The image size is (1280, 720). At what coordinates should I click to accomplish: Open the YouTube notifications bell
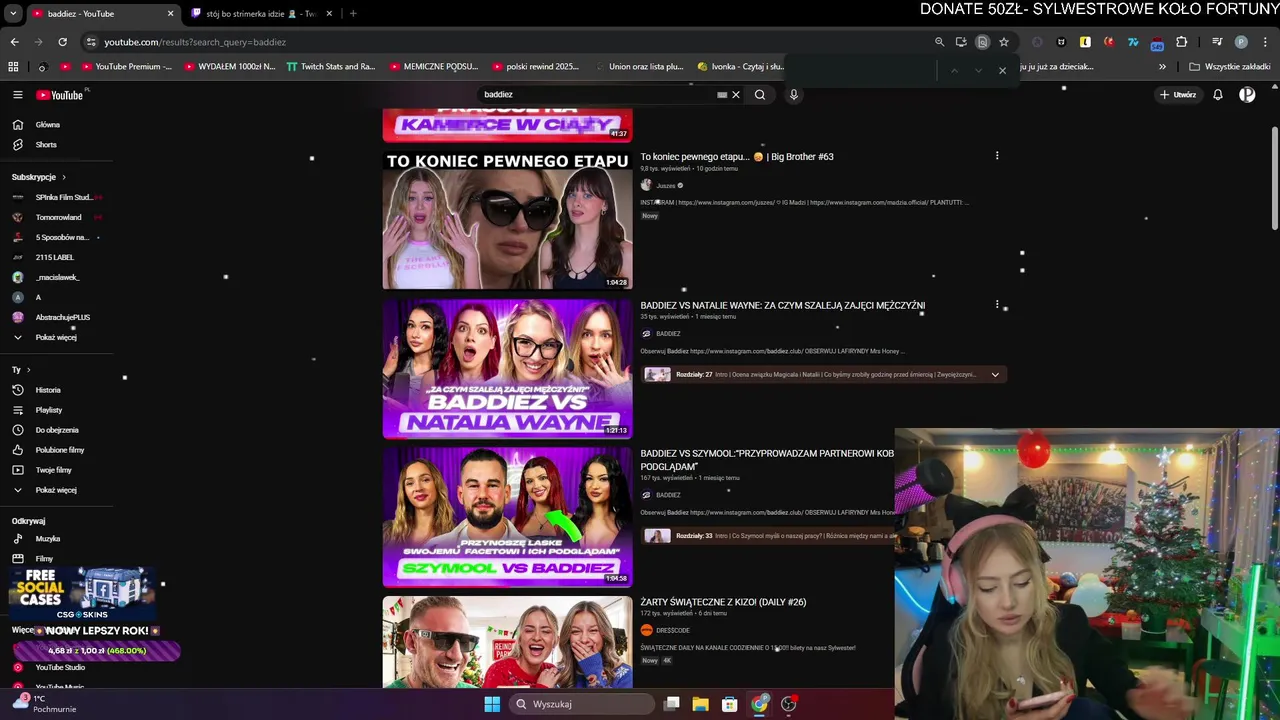[1218, 95]
